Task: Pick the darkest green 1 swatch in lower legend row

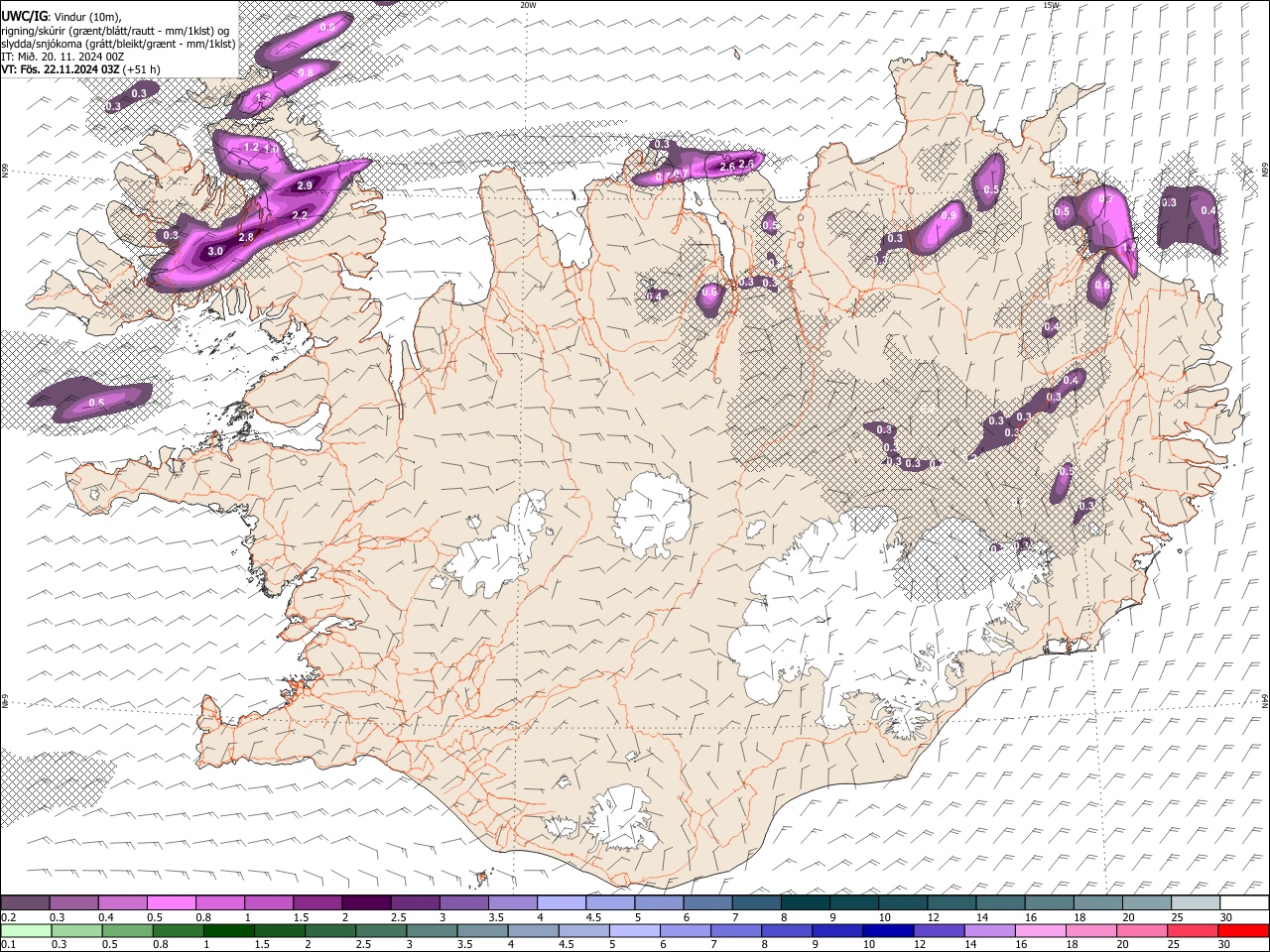Action: point(229,930)
